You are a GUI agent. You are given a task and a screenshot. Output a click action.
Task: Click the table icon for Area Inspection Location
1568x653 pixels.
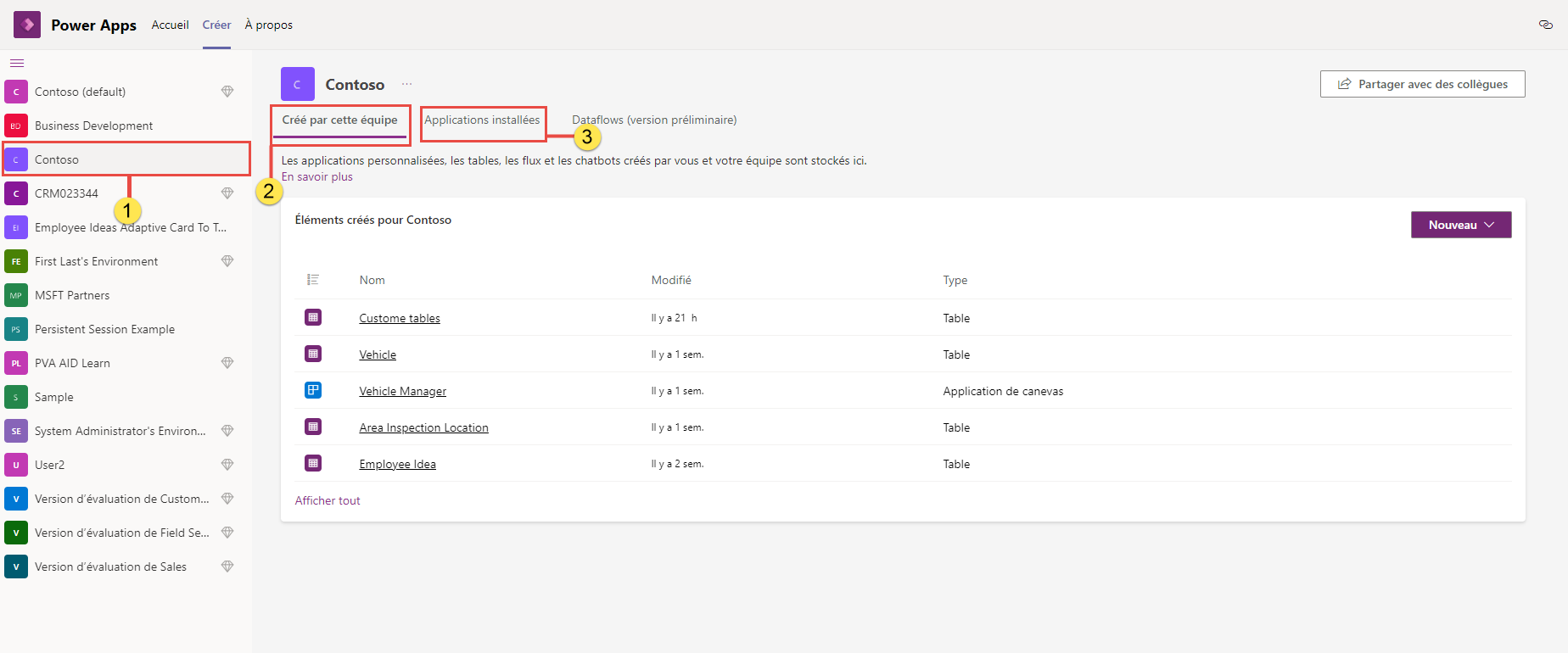313,427
